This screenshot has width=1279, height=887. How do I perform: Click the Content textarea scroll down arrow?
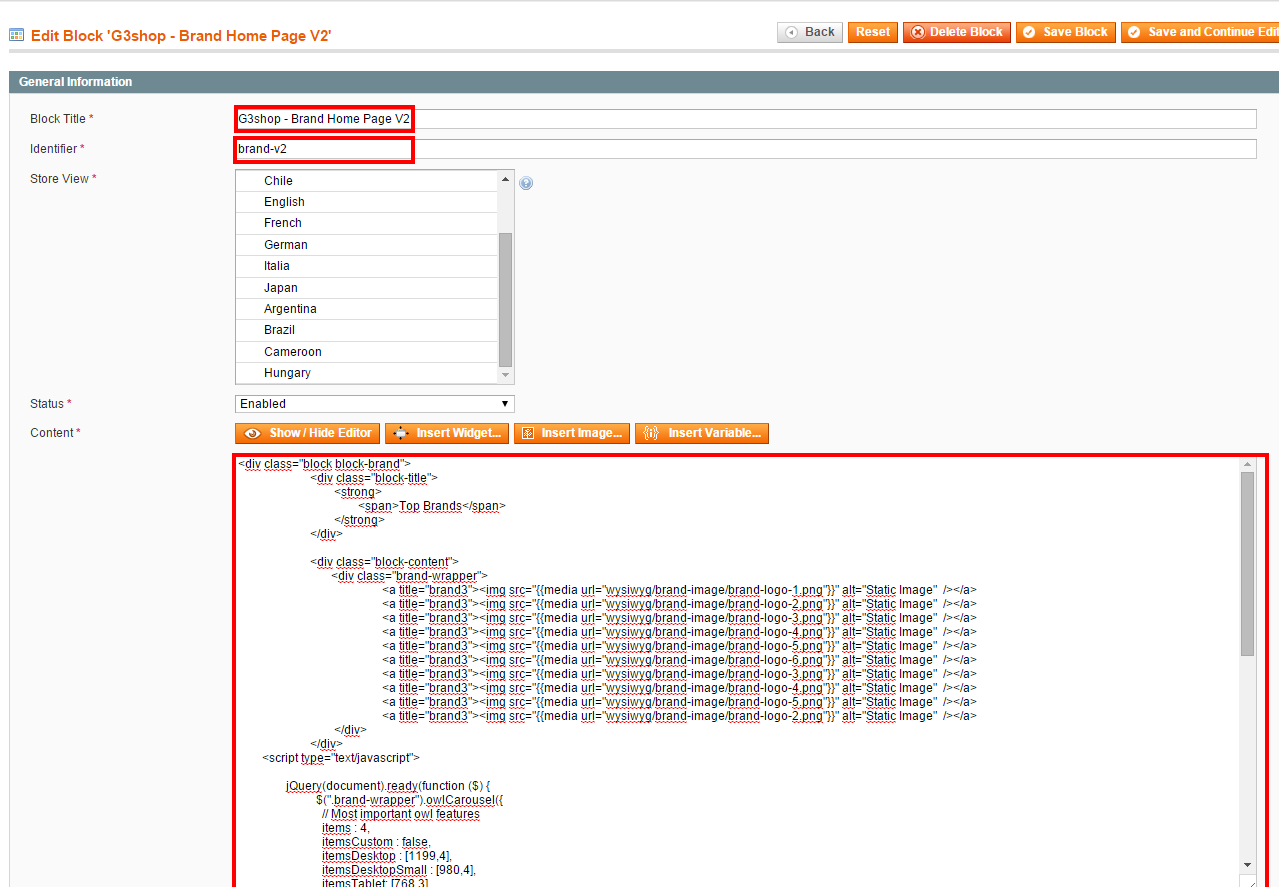1247,864
